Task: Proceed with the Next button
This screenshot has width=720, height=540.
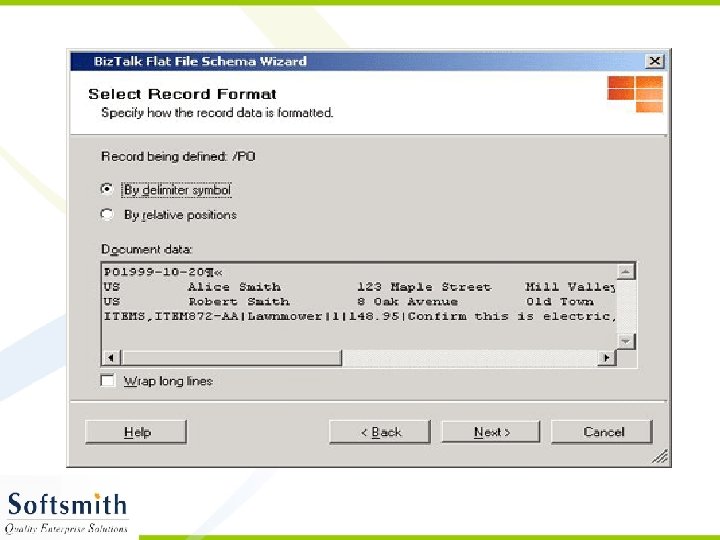Action: tap(490, 432)
